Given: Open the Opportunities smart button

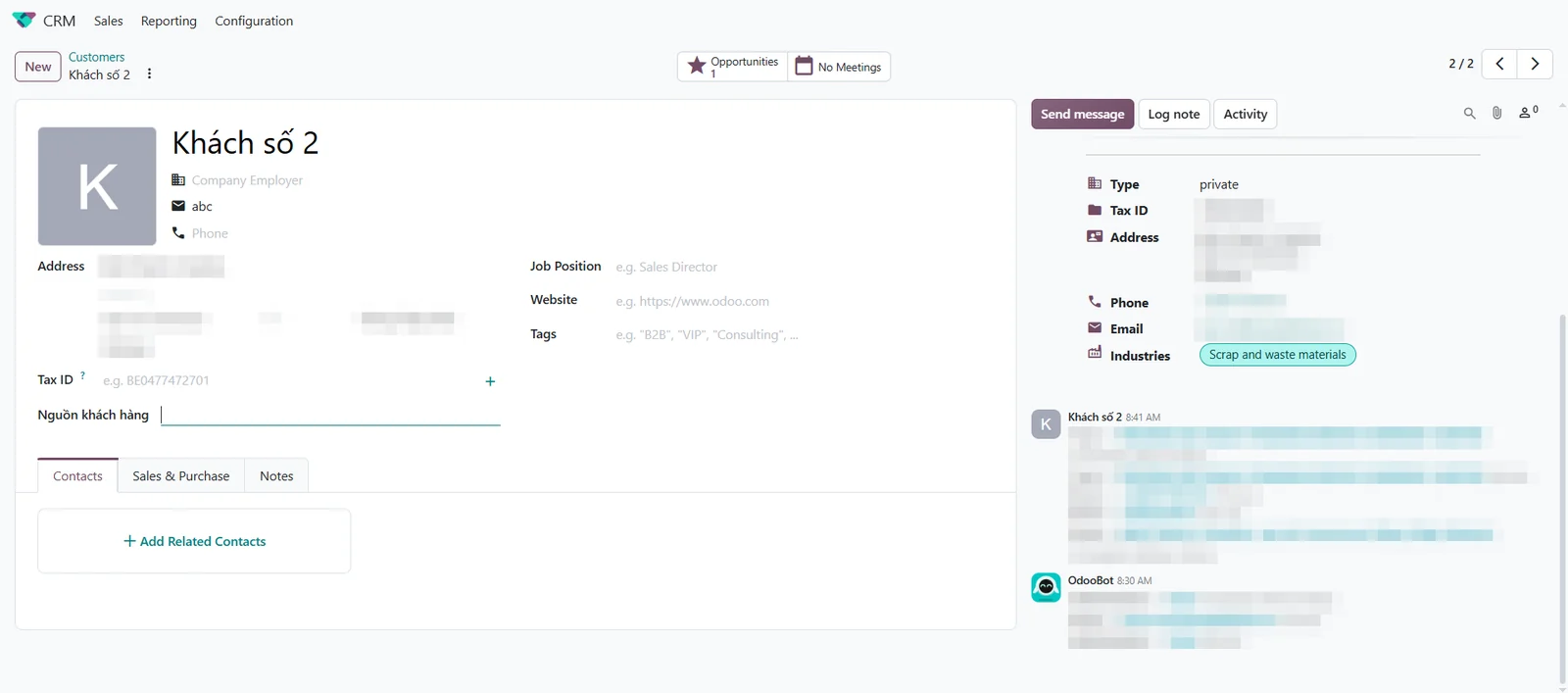Looking at the screenshot, I should coord(733,67).
